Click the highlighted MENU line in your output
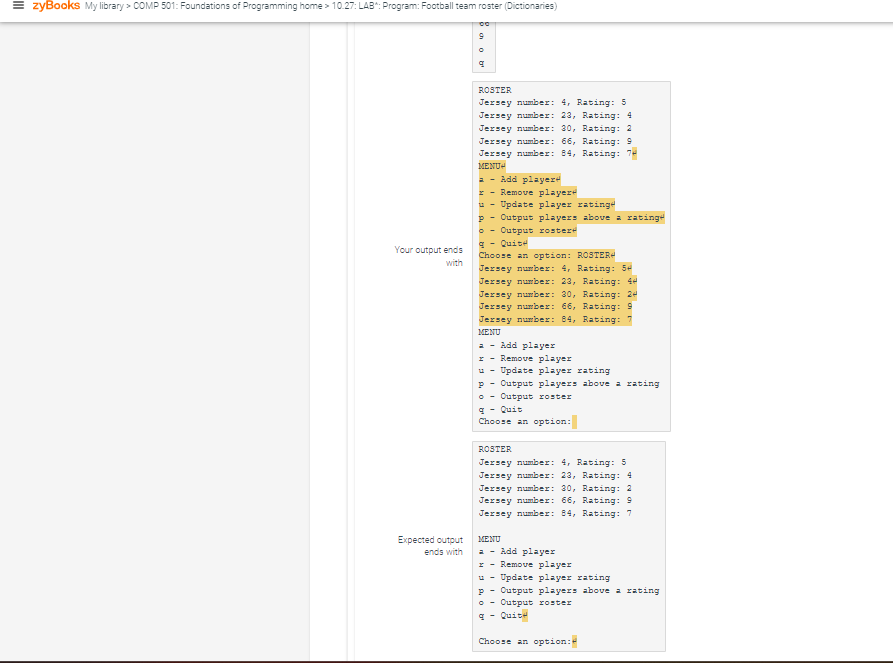The image size is (893, 663). [x=489, y=166]
